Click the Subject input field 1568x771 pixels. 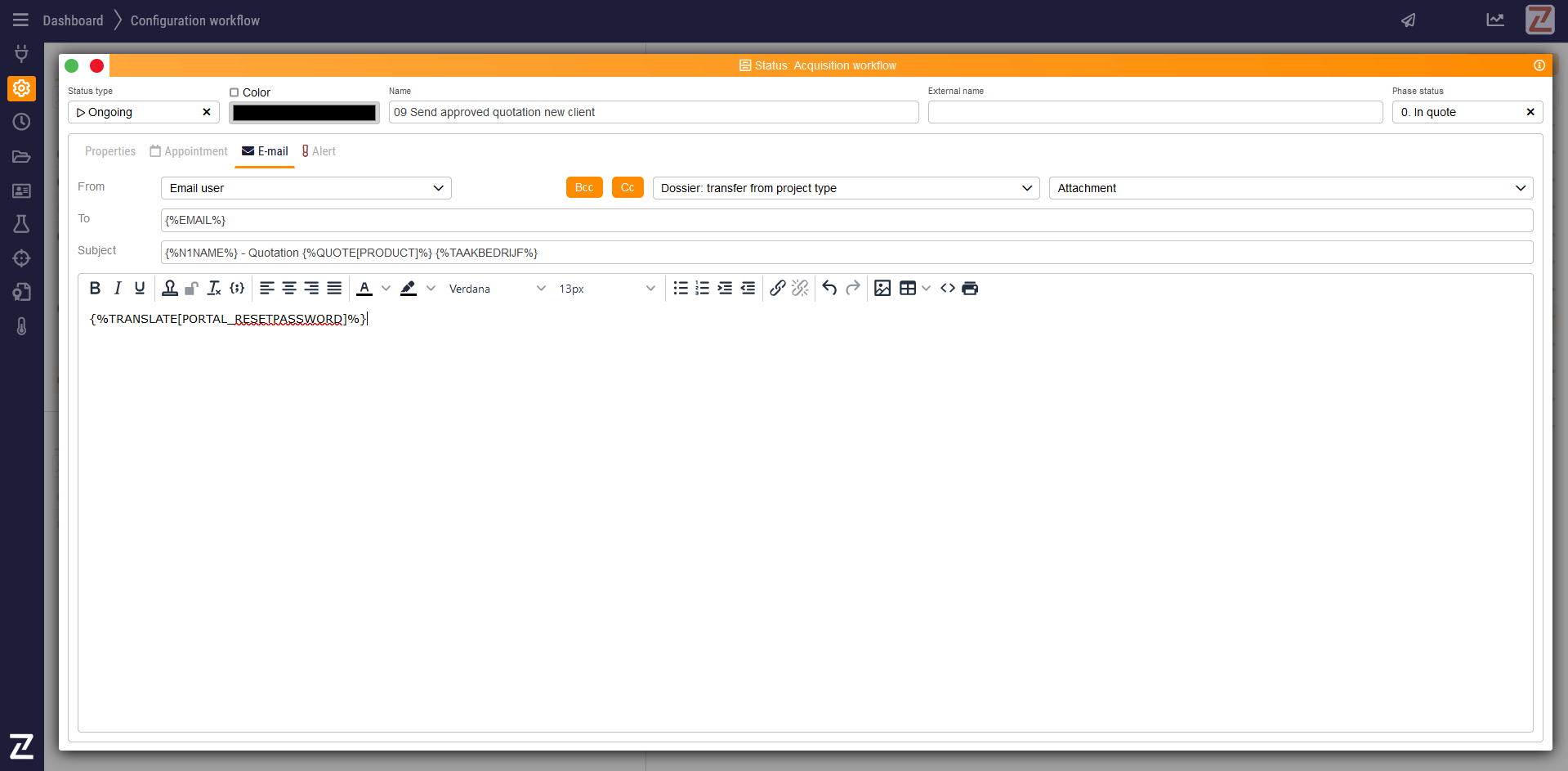click(x=846, y=253)
